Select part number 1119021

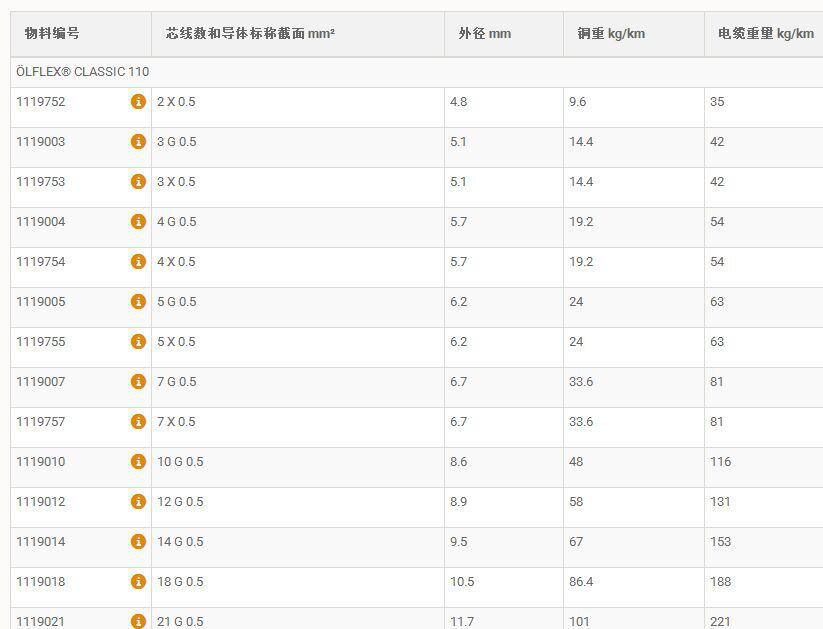coord(41,621)
